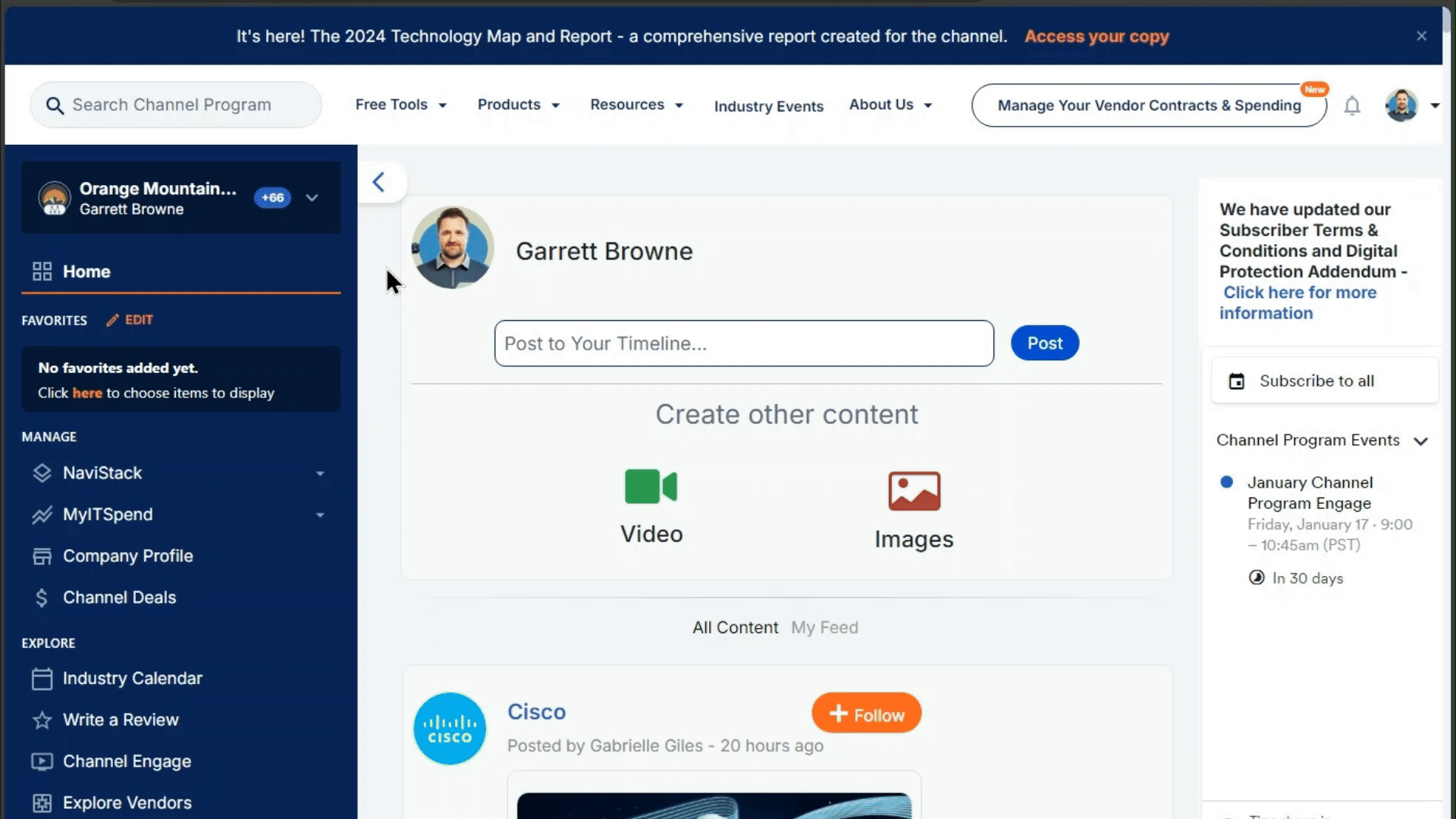Click the Explore Vendors sidebar icon

42,802
